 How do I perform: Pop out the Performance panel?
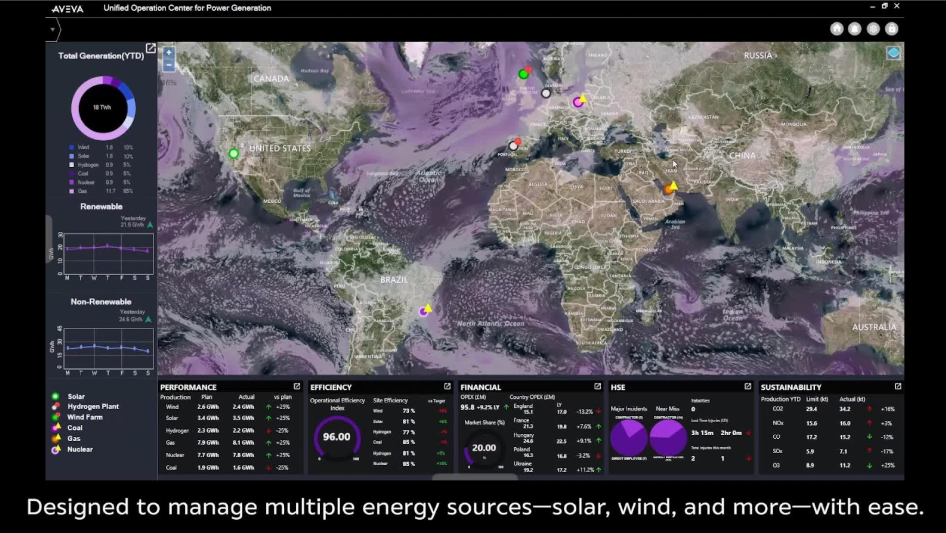[x=297, y=387]
